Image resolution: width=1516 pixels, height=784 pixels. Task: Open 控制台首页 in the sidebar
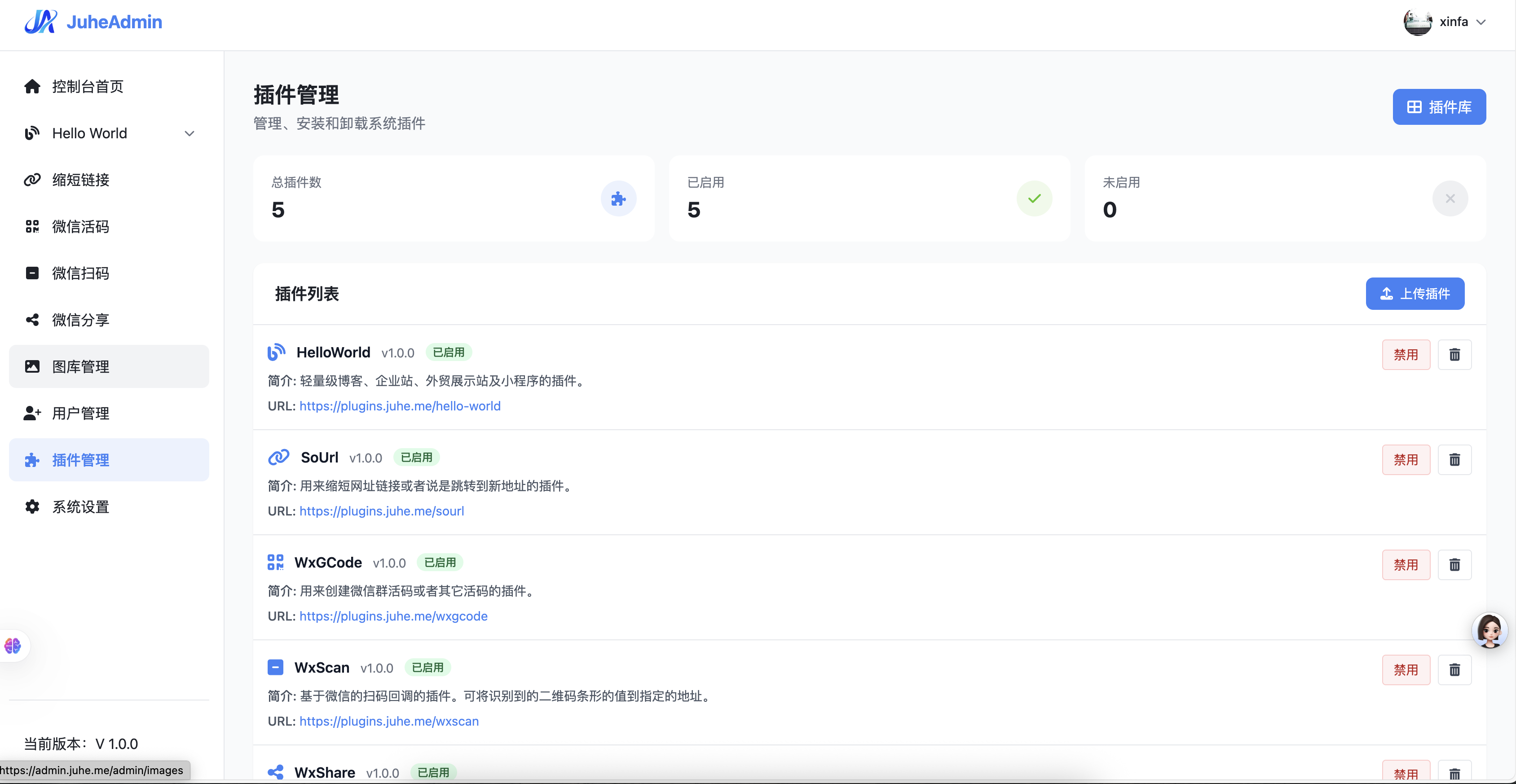coord(109,87)
